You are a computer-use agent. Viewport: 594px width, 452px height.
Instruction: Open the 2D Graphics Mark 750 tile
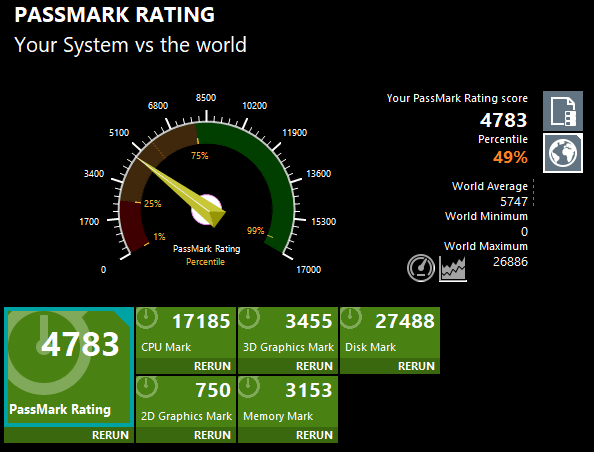point(186,402)
